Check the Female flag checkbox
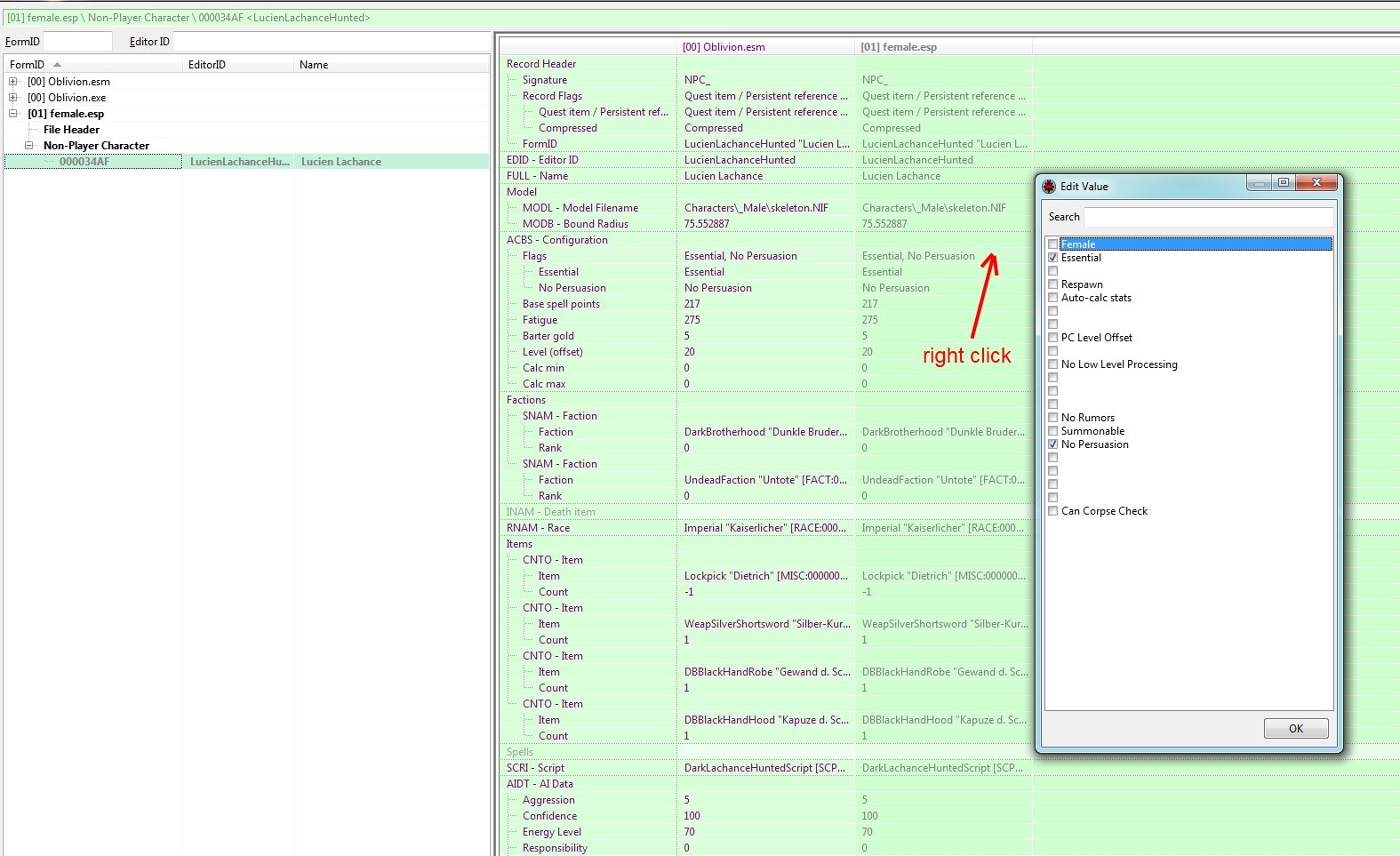Viewport: 1400px width, 856px height. point(1053,244)
